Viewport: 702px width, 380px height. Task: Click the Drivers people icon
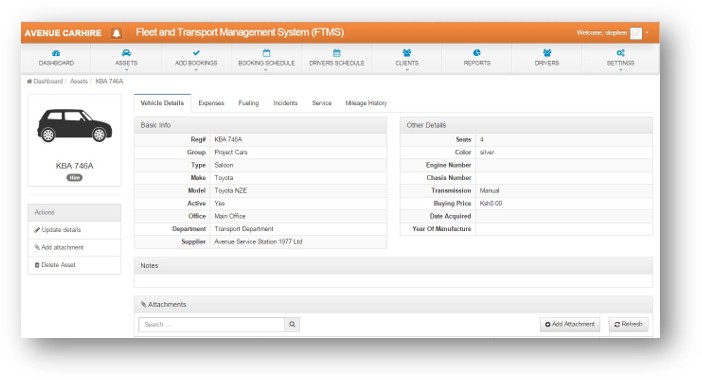[547, 53]
